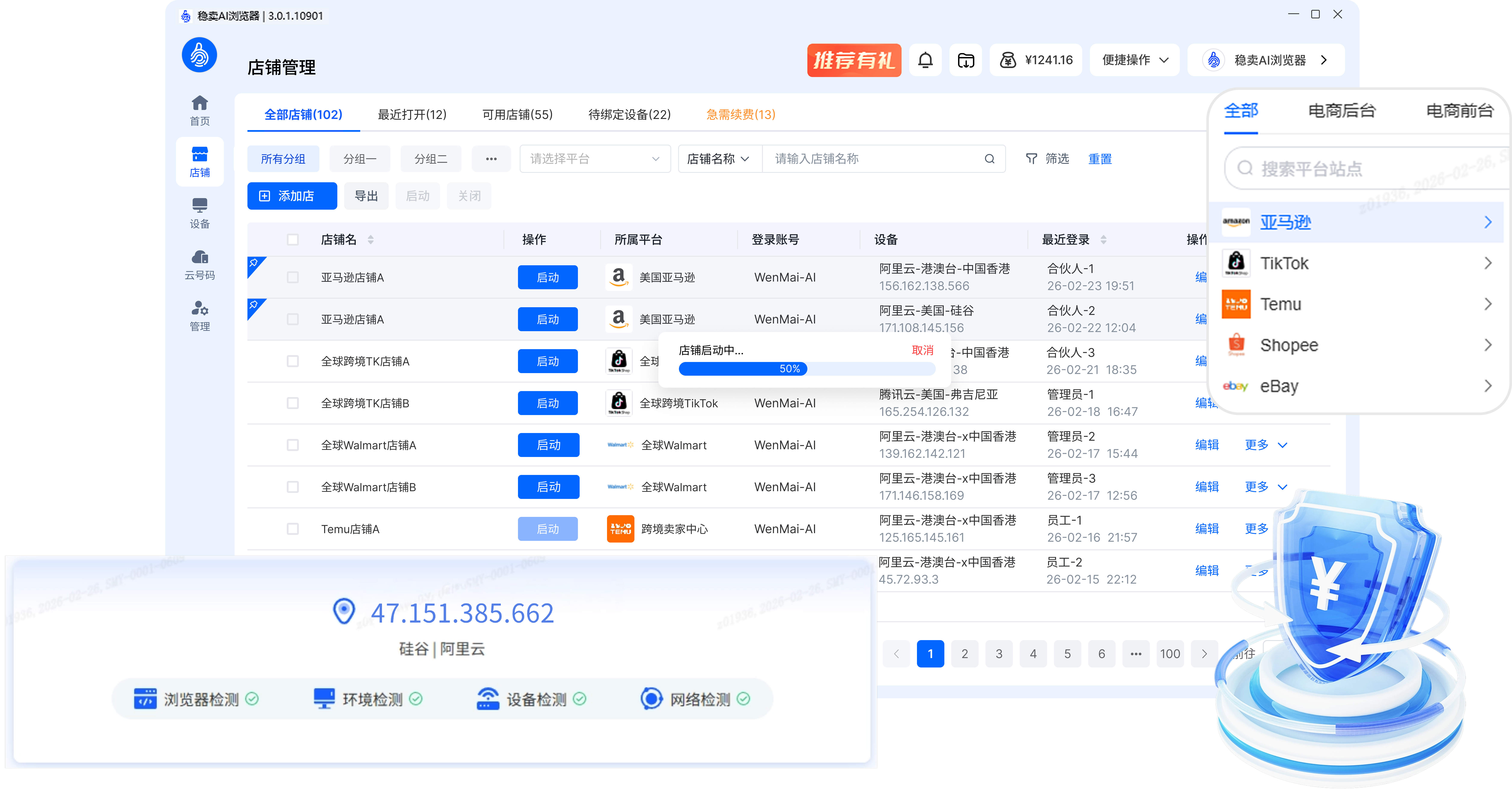Viewport: 1512px width, 792px height.
Task: Check the 亚马逊店铺A row checkbox
Action: [293, 277]
